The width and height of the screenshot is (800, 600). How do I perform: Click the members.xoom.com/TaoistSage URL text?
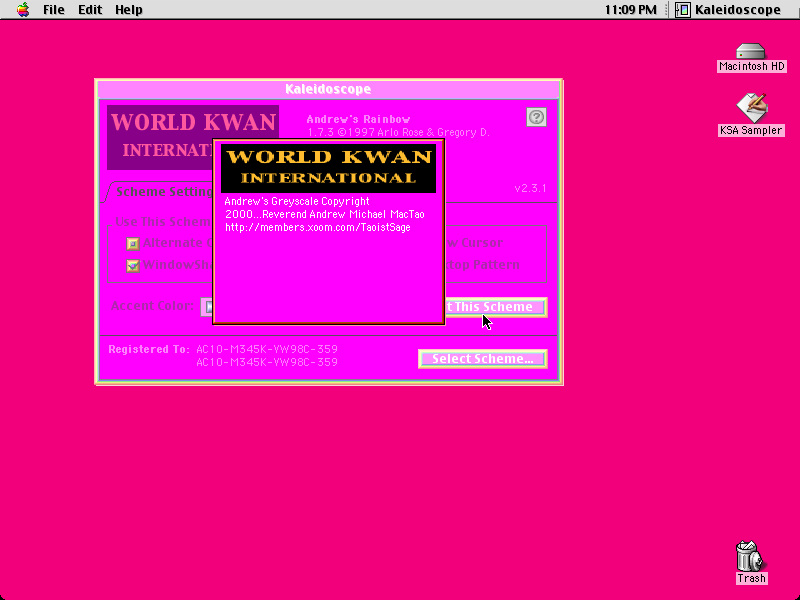pyautogui.click(x=318, y=228)
